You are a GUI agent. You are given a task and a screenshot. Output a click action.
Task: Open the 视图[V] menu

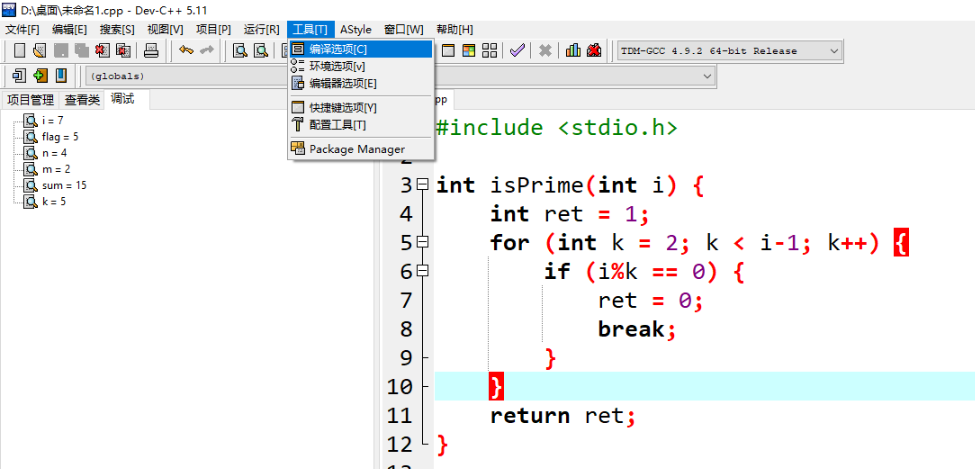[165, 29]
